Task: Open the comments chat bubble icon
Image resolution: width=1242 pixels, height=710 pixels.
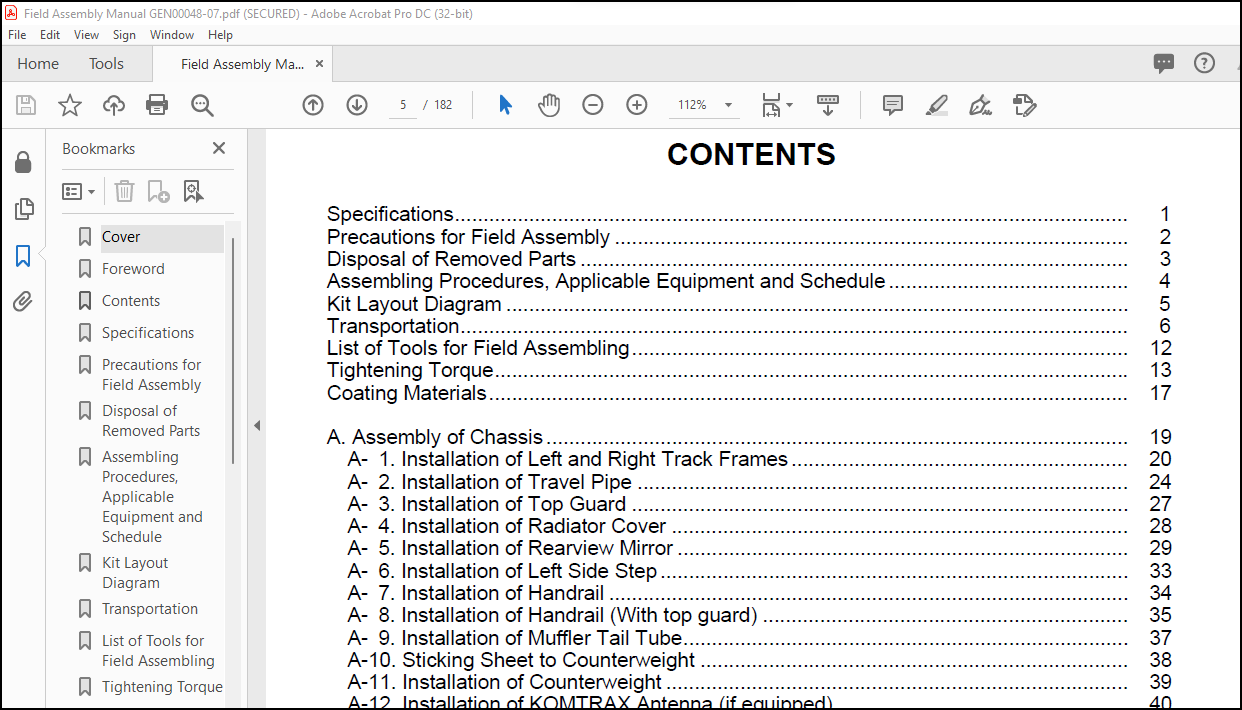Action: pos(1164,63)
